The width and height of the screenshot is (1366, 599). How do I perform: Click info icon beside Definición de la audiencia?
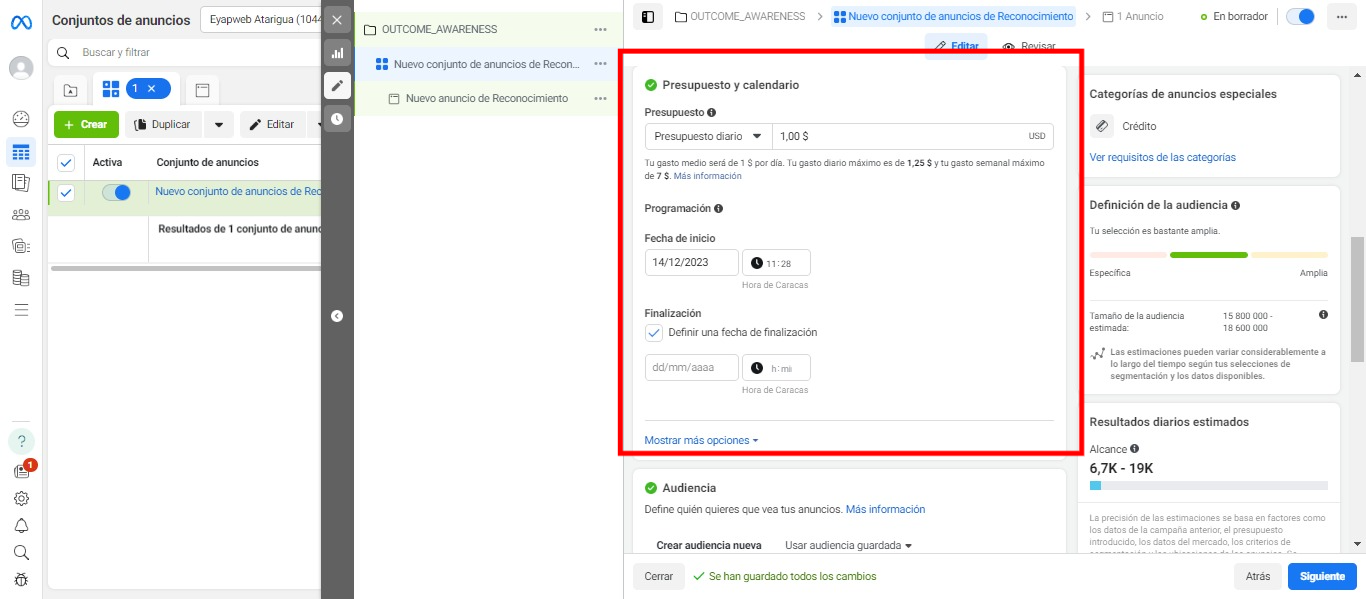click(1236, 205)
